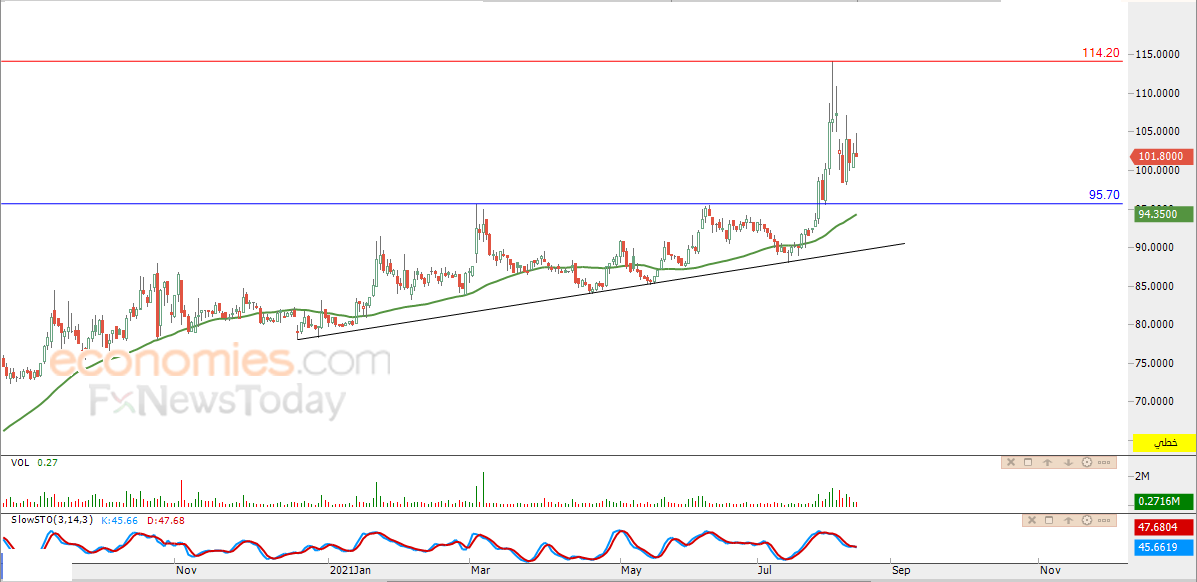Viewport: 1197px width, 582px height.
Task: Click the Sep date axis label
Action: click(x=900, y=570)
